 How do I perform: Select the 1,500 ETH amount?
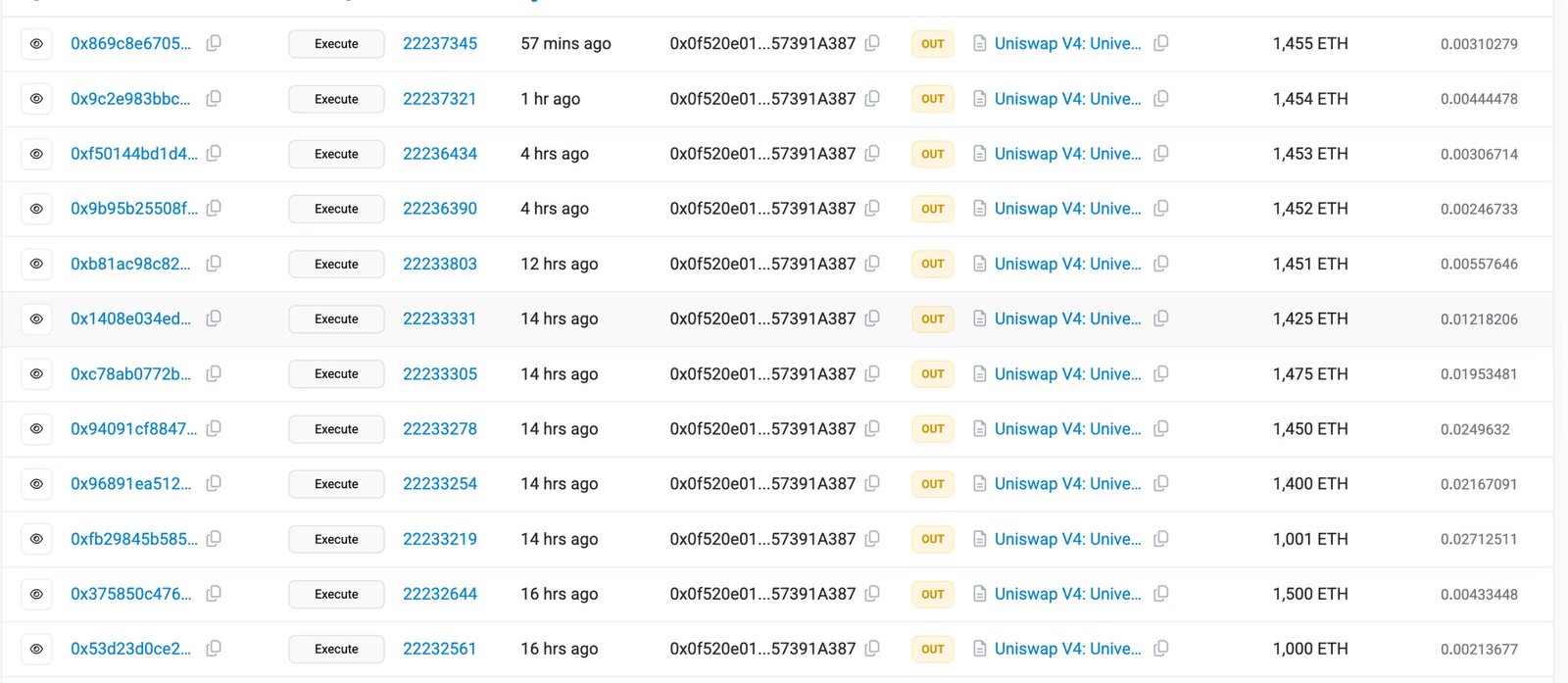[1310, 594]
